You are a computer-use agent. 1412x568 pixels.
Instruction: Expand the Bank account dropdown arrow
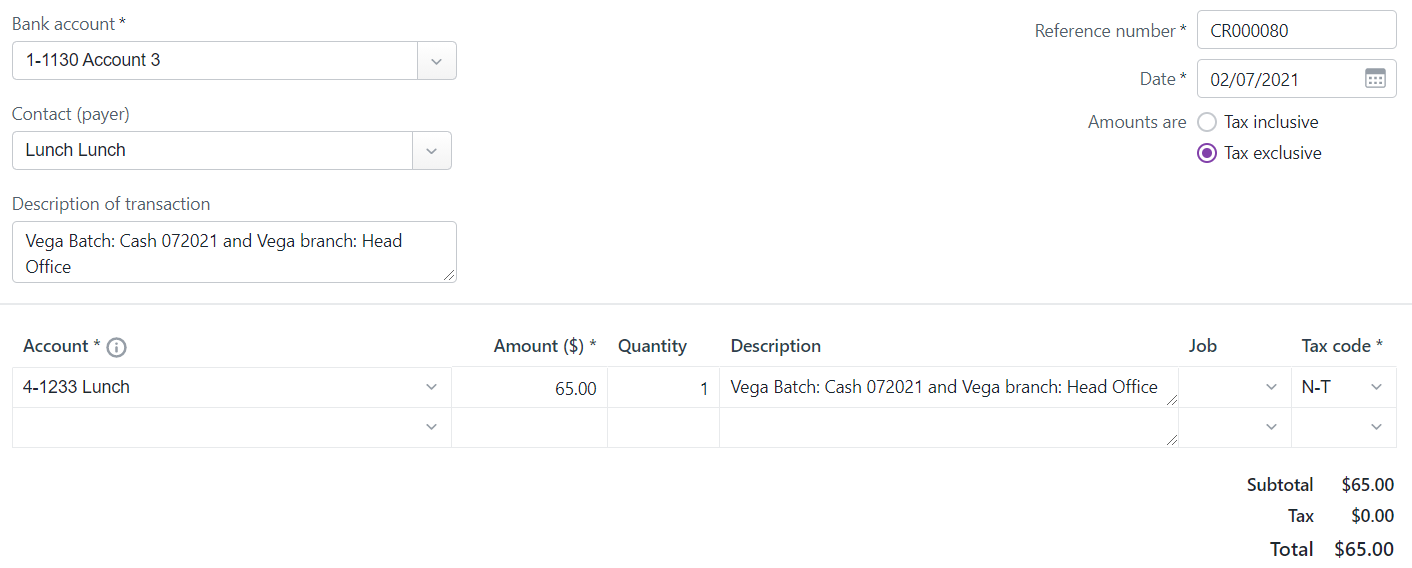(x=436, y=61)
